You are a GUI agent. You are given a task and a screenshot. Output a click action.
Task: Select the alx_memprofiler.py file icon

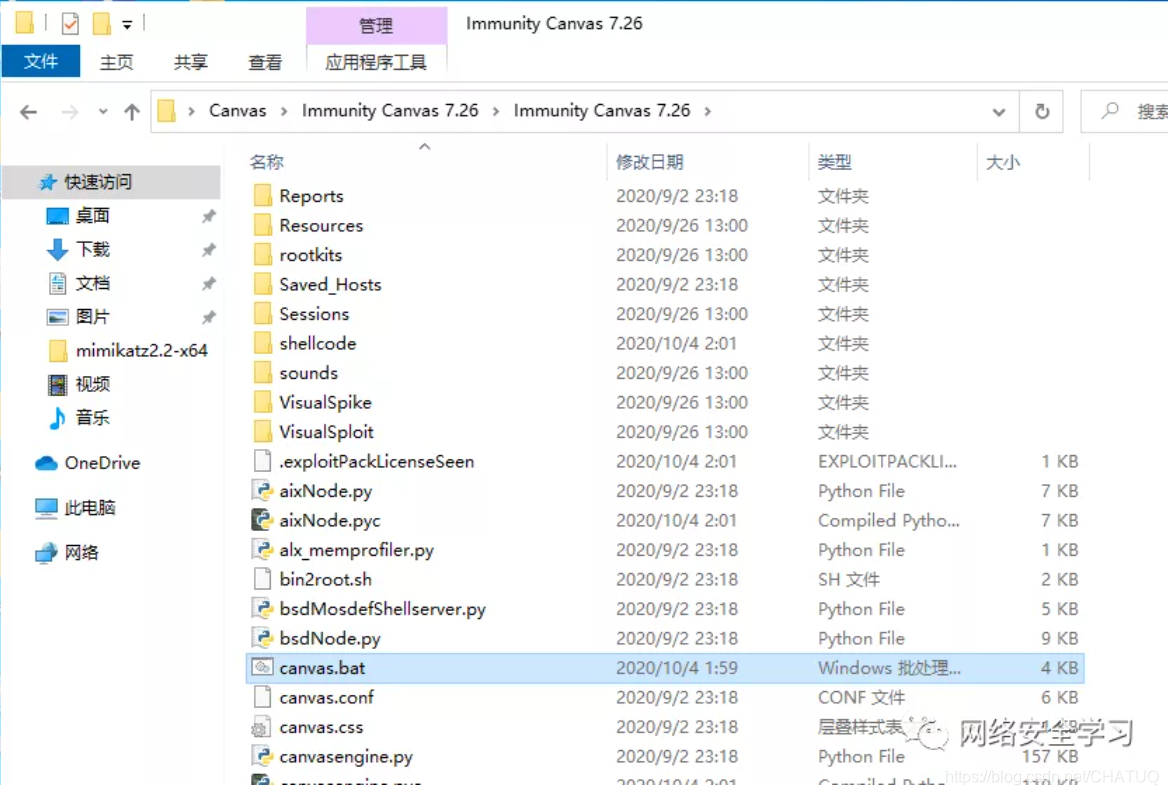(262, 550)
